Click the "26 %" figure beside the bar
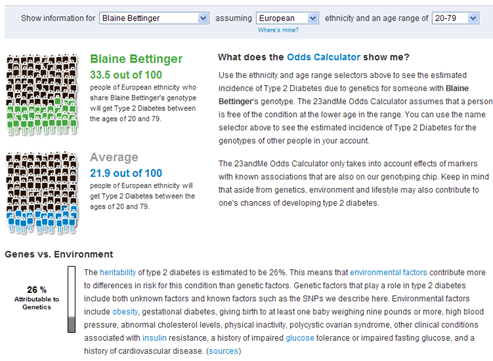The height and width of the screenshot is (361, 493). pyautogui.click(x=37, y=289)
